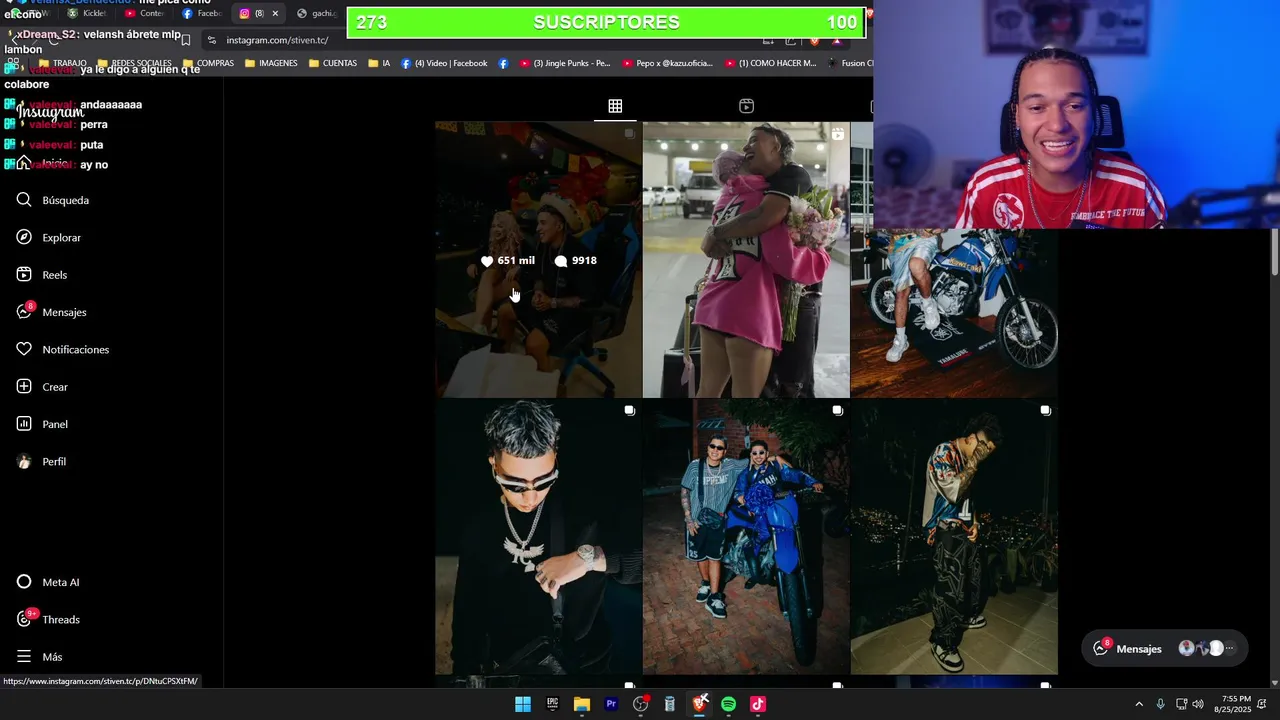Show hidden system tray icons
Viewport: 1280px width, 720px height.
coord(1139,704)
